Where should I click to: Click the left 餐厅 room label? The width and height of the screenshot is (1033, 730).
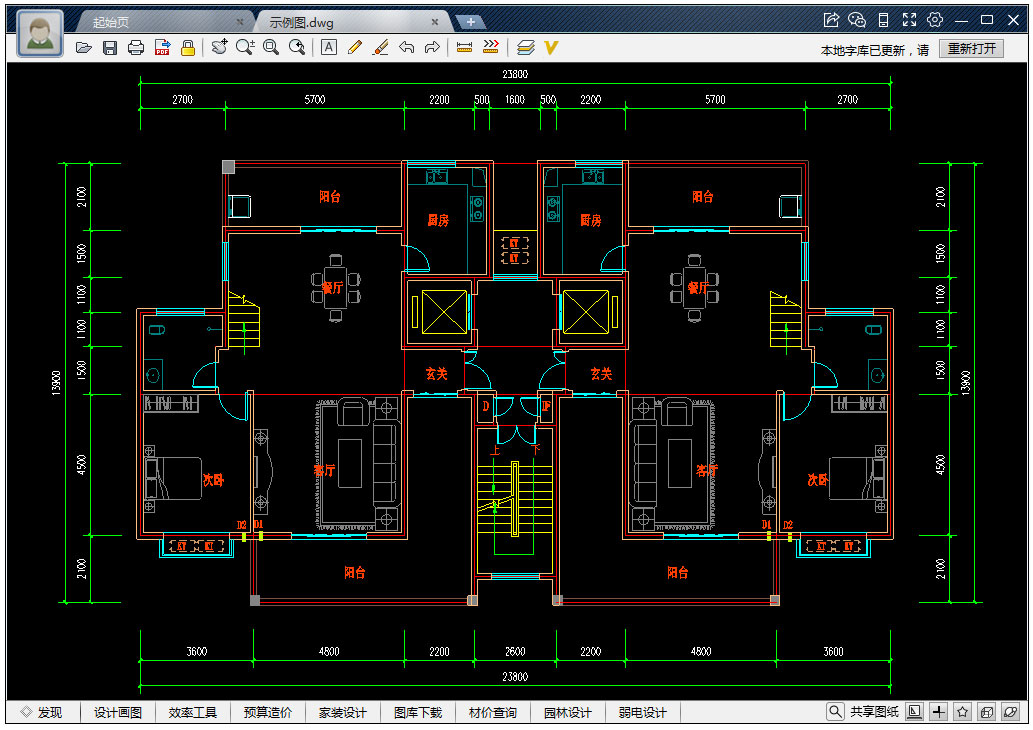point(333,287)
